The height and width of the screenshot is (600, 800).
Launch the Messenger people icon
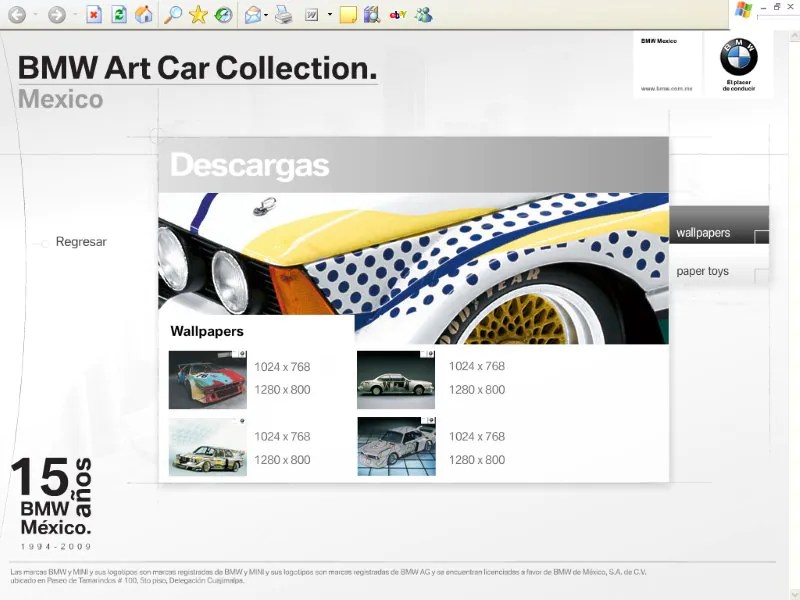423,15
